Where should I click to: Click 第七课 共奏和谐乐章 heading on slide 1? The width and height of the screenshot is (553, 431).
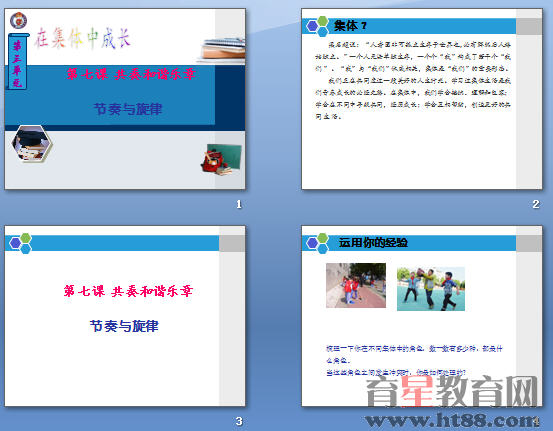[x=131, y=74]
